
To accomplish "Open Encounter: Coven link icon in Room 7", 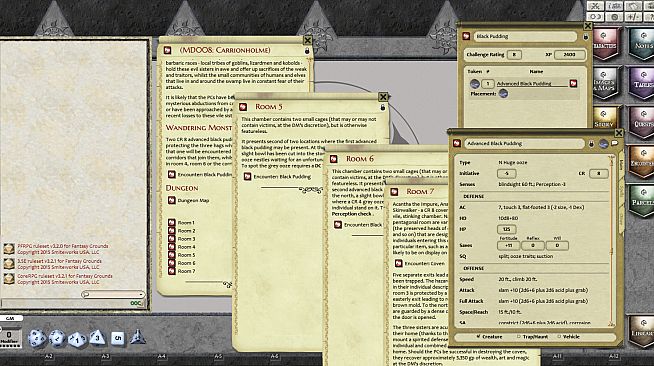I will [x=398, y=263].
